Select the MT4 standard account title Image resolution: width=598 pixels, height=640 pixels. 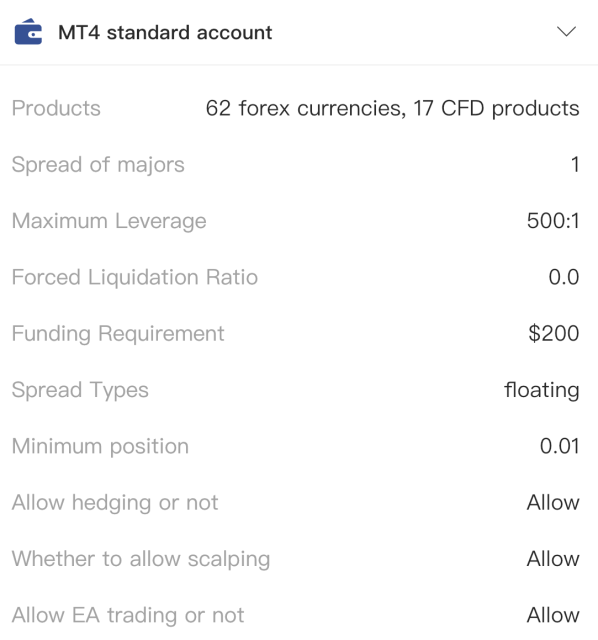[x=165, y=33]
